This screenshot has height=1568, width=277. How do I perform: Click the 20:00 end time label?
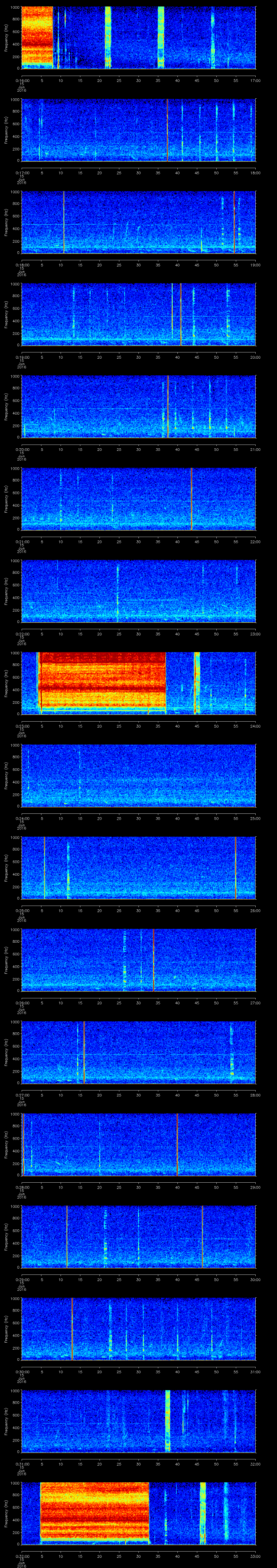tap(255, 357)
